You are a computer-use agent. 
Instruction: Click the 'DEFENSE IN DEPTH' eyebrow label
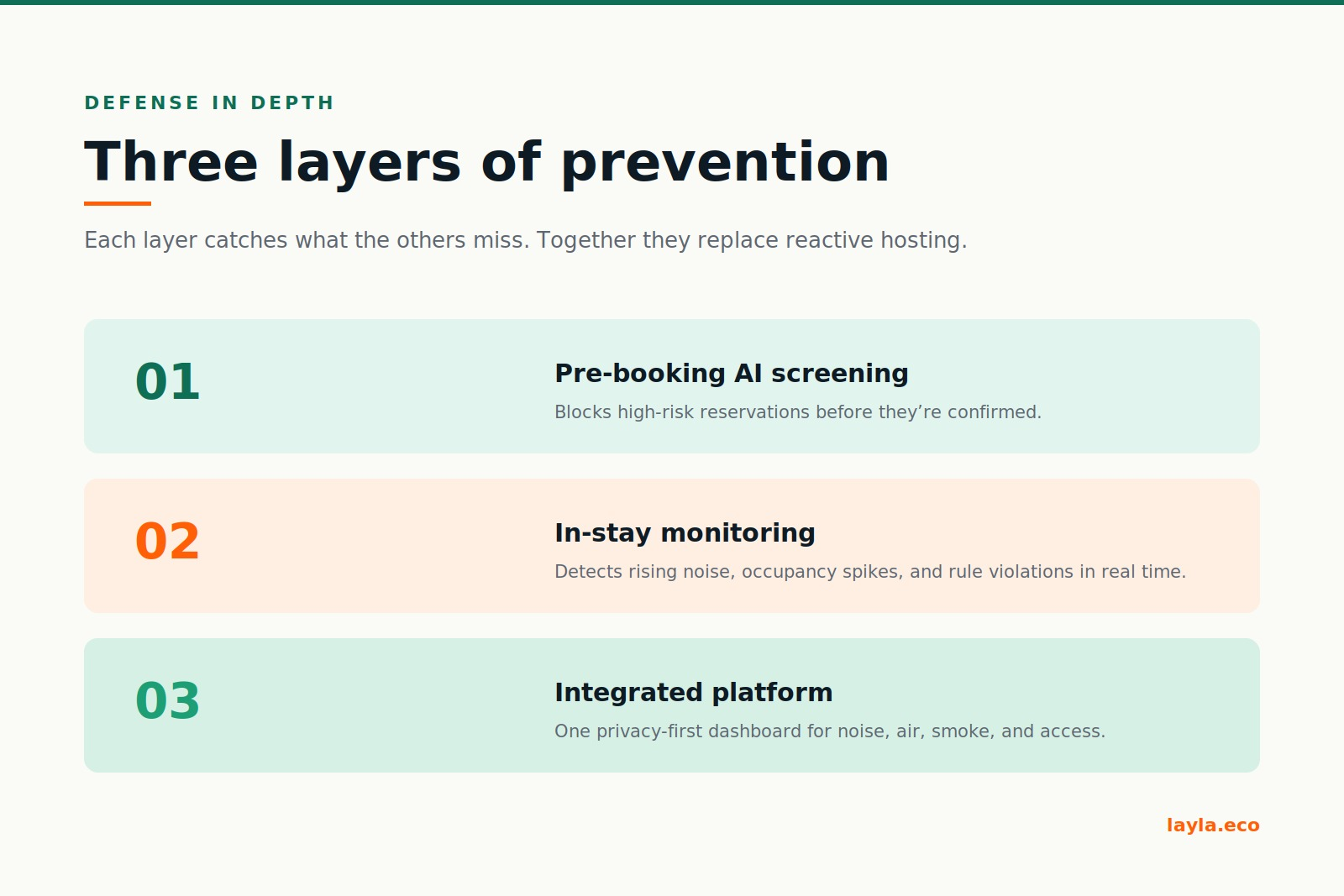coord(209,102)
